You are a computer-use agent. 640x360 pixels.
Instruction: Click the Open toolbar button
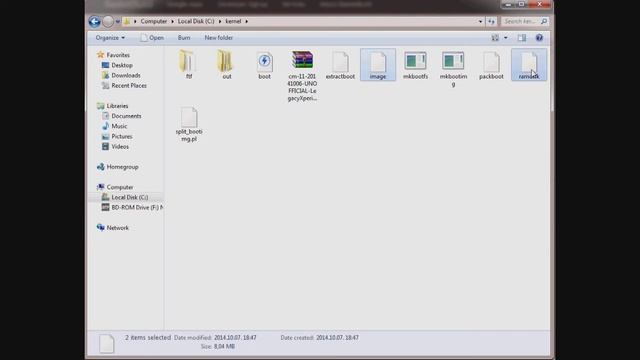point(152,38)
